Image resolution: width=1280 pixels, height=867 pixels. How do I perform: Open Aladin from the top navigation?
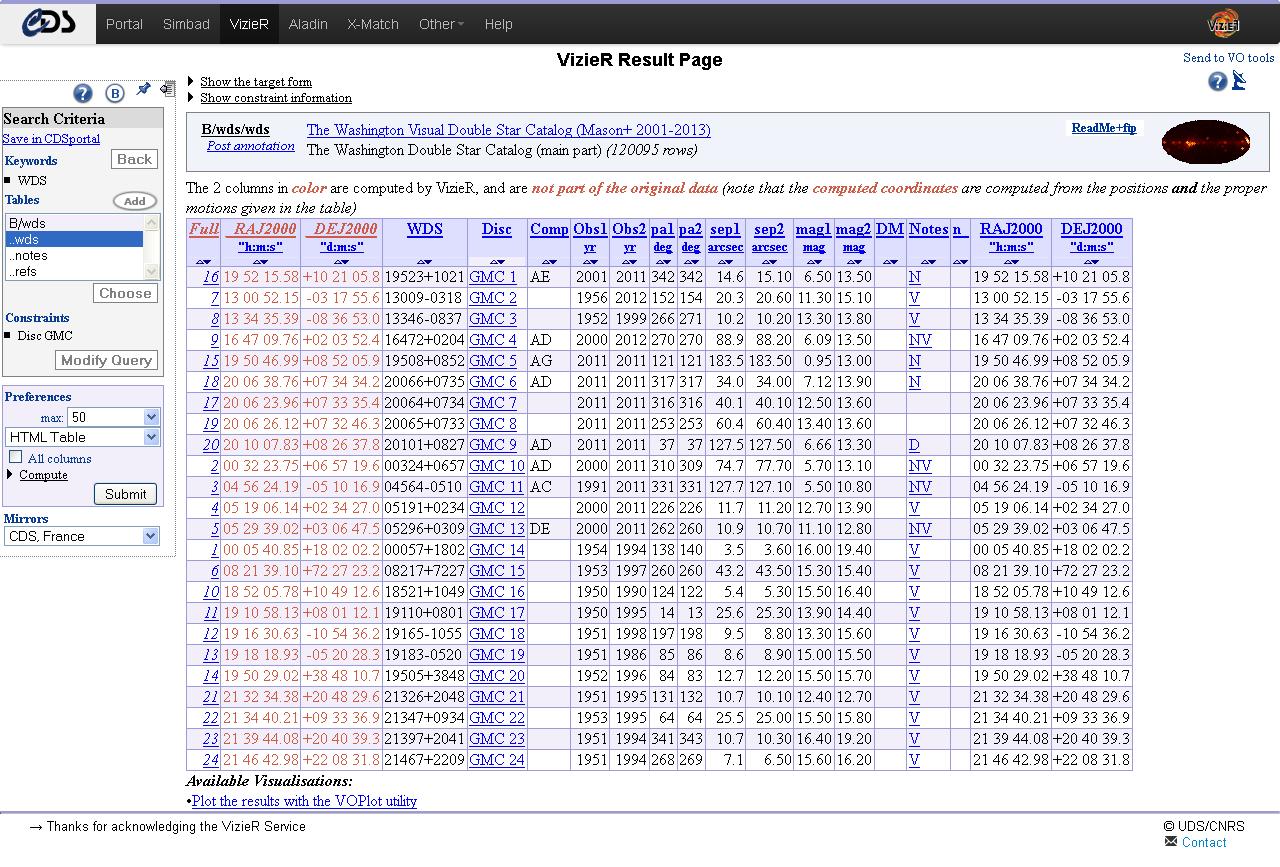308,24
